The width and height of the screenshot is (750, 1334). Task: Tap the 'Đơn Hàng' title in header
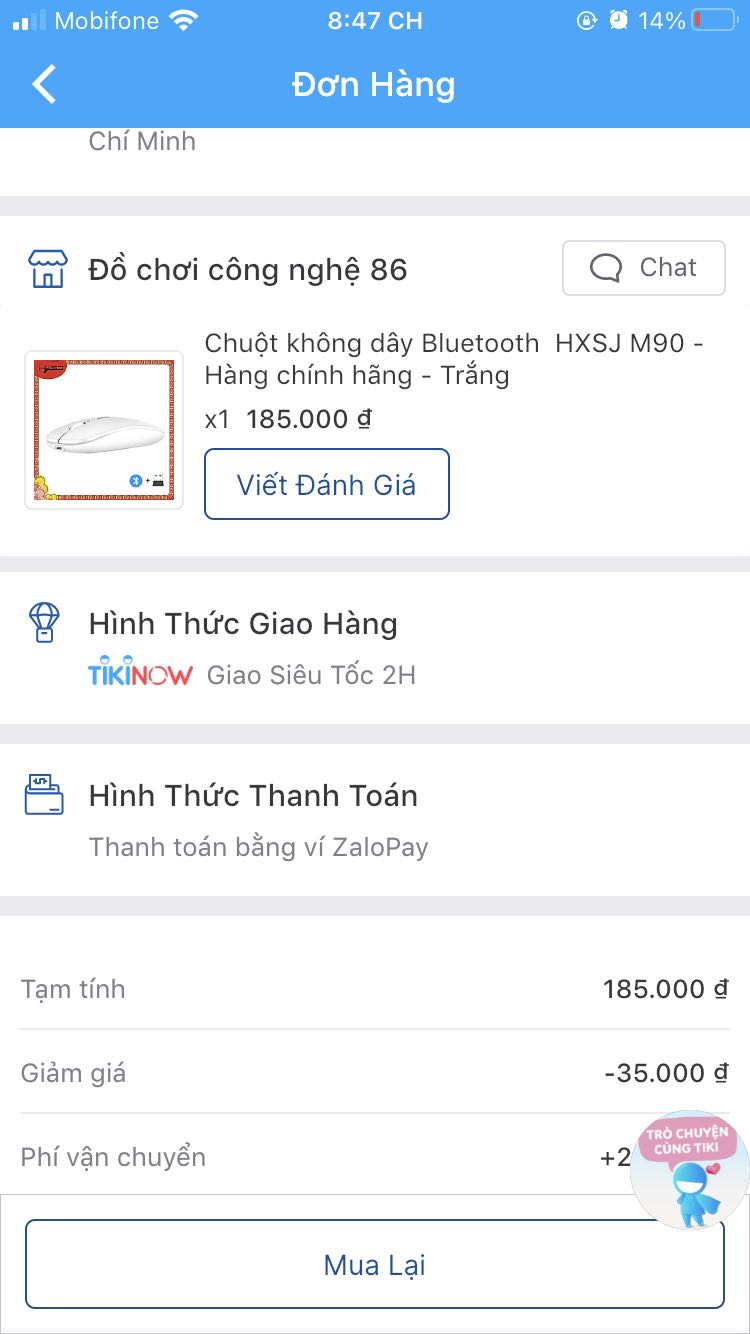pyautogui.click(x=374, y=84)
